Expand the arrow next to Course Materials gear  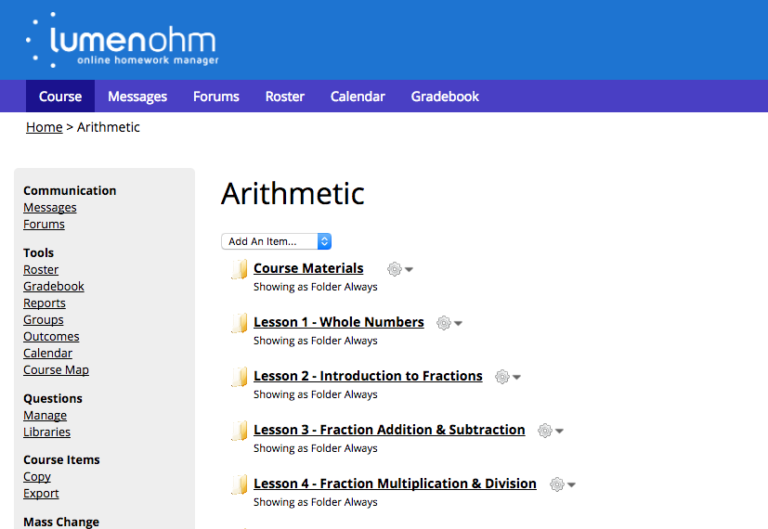tap(409, 269)
